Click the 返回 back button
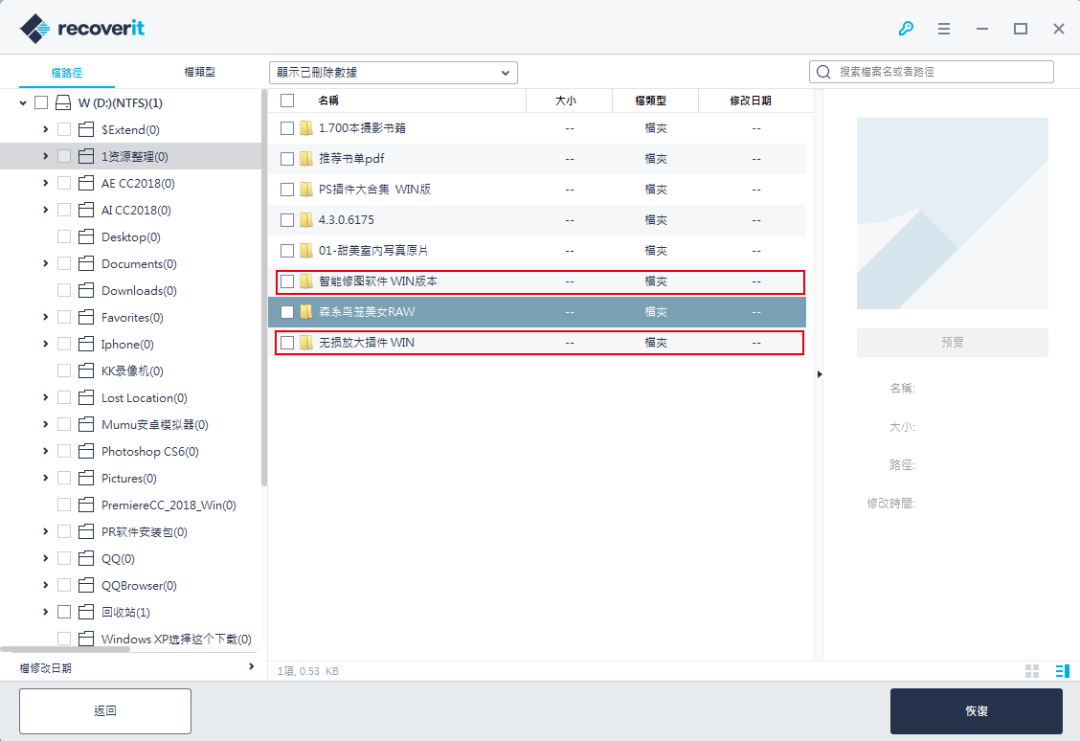This screenshot has width=1080, height=741. [x=105, y=711]
